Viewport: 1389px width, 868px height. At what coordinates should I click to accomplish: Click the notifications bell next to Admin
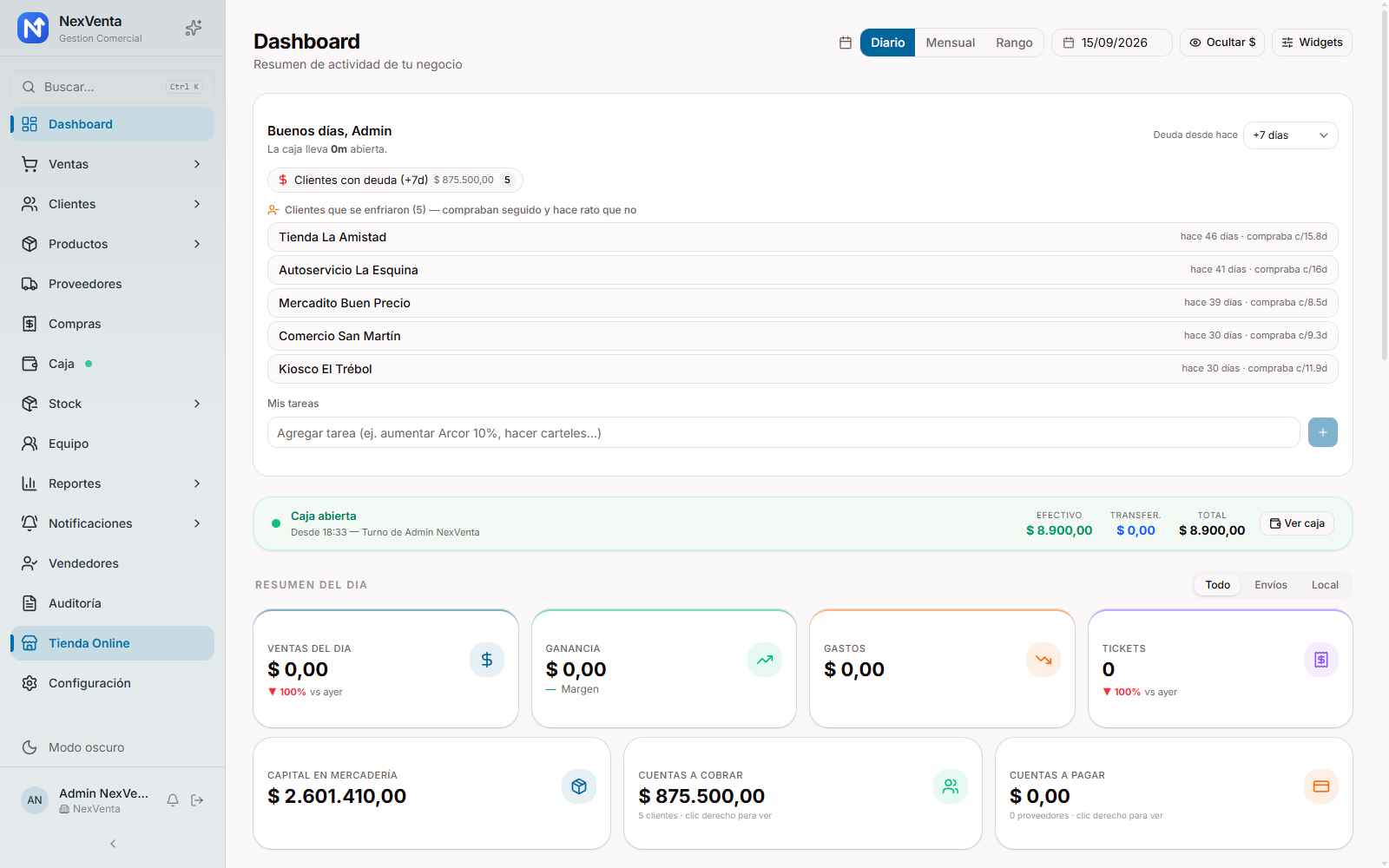173,800
